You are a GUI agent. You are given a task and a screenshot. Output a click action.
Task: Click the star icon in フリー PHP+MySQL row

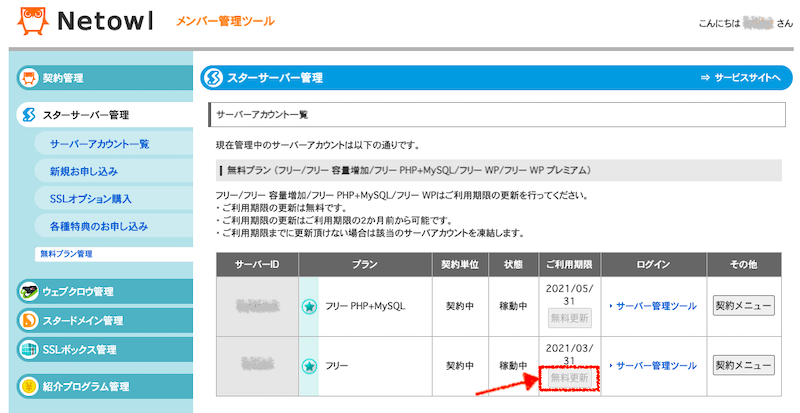coord(309,306)
